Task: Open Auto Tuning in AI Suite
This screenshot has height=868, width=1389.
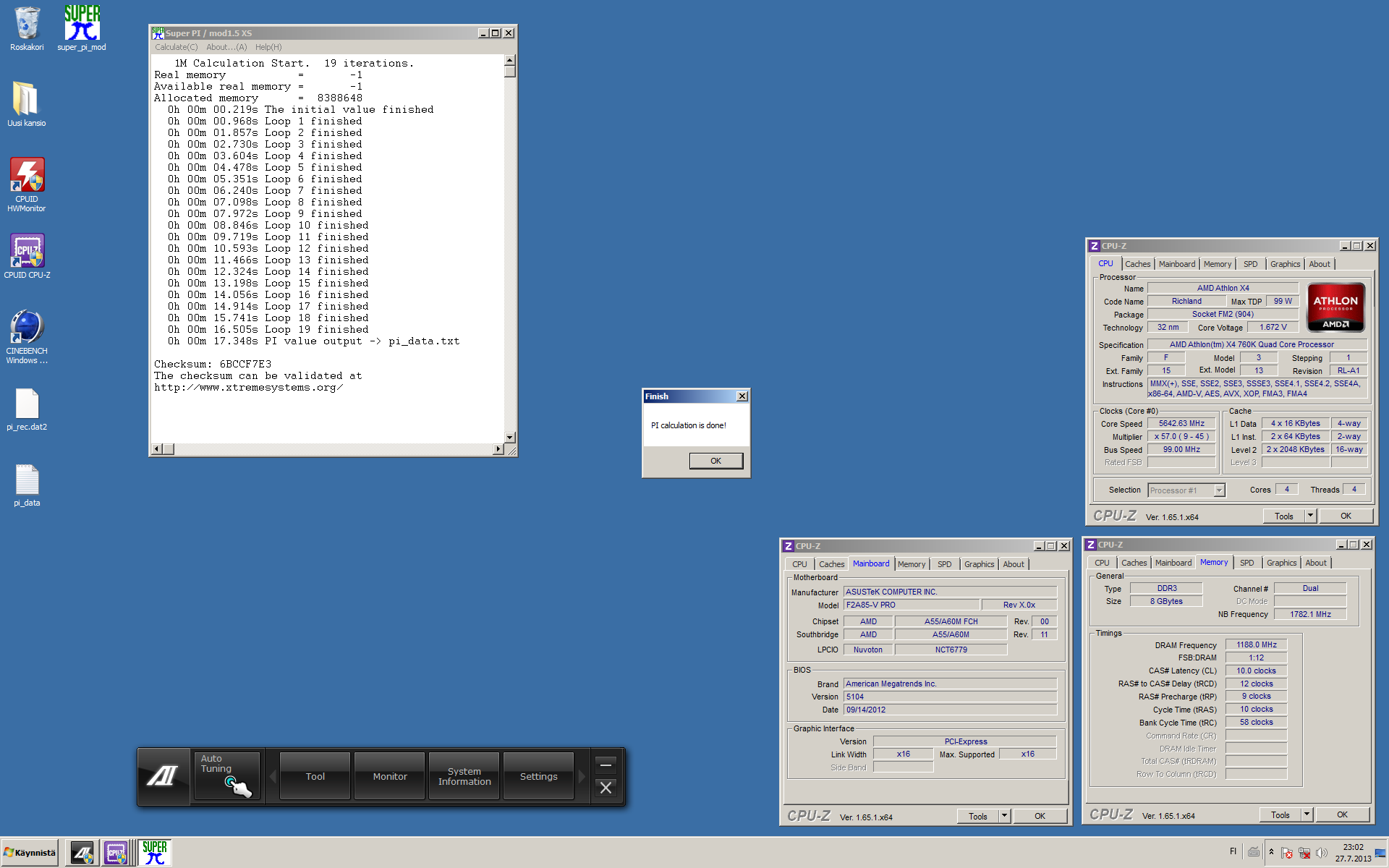Action: [x=226, y=776]
